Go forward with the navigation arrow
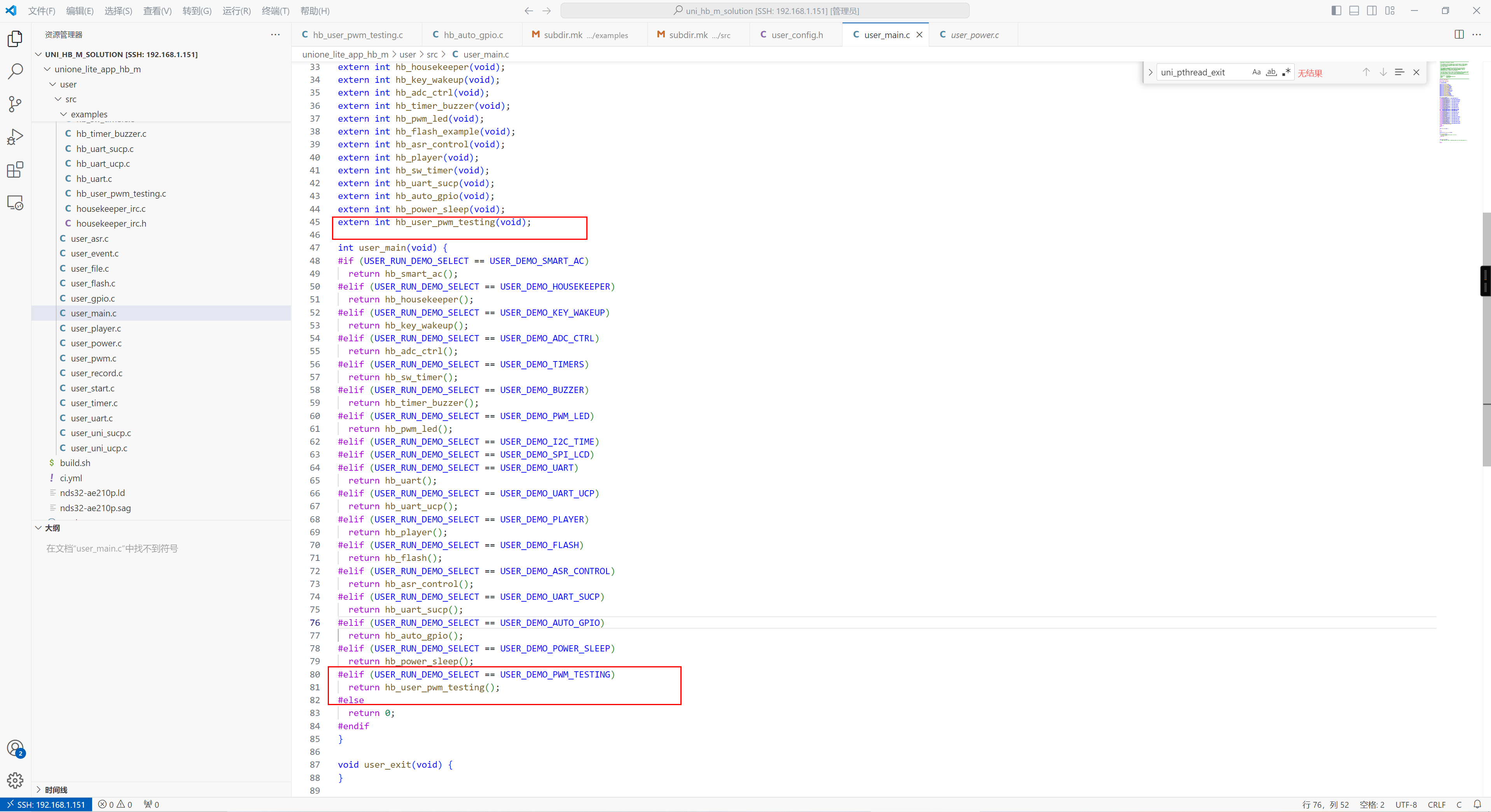 tap(547, 11)
